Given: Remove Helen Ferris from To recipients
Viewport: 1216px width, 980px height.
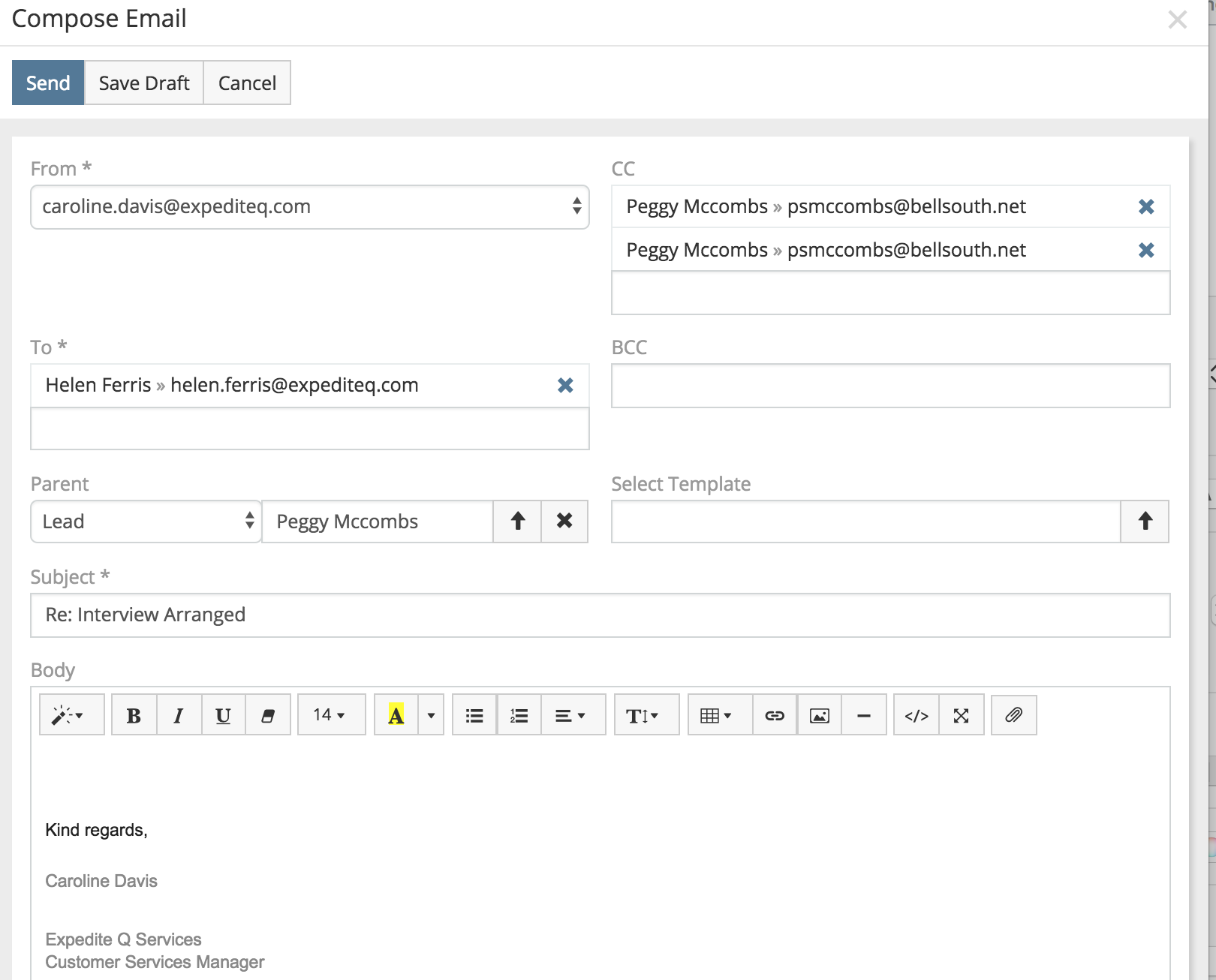Looking at the screenshot, I should click(x=565, y=385).
